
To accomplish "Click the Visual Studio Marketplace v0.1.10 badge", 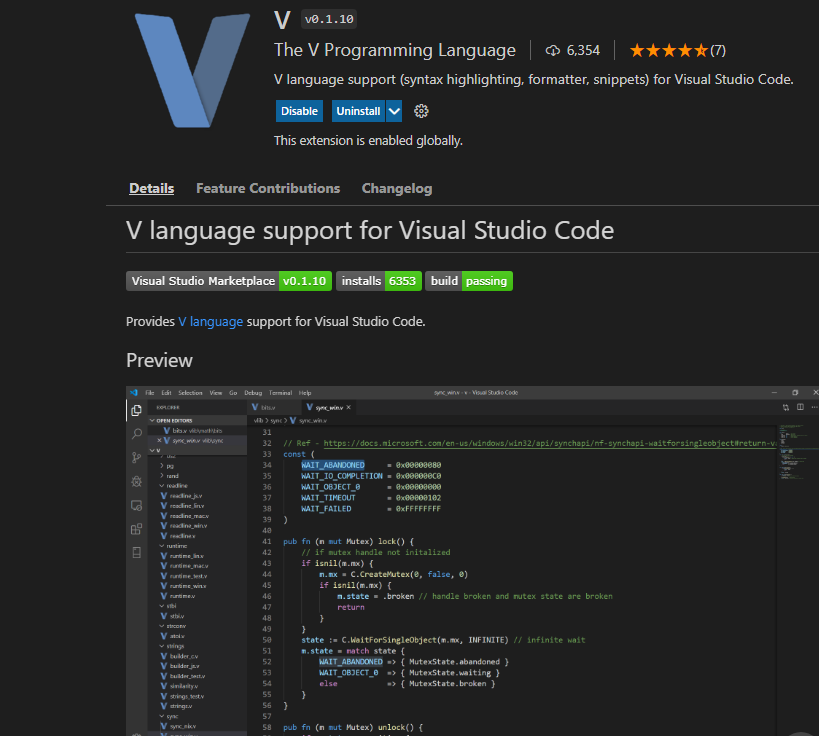I will click(229, 281).
